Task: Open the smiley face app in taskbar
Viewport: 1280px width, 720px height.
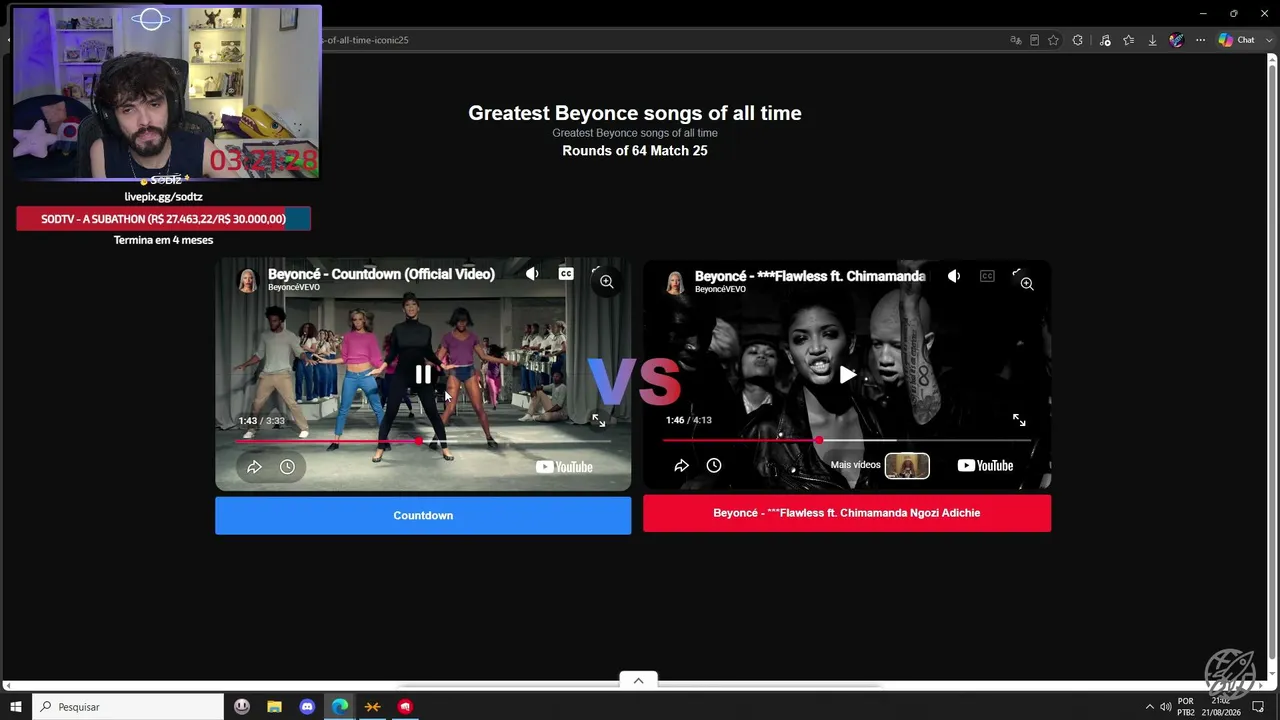Action: tap(242, 707)
